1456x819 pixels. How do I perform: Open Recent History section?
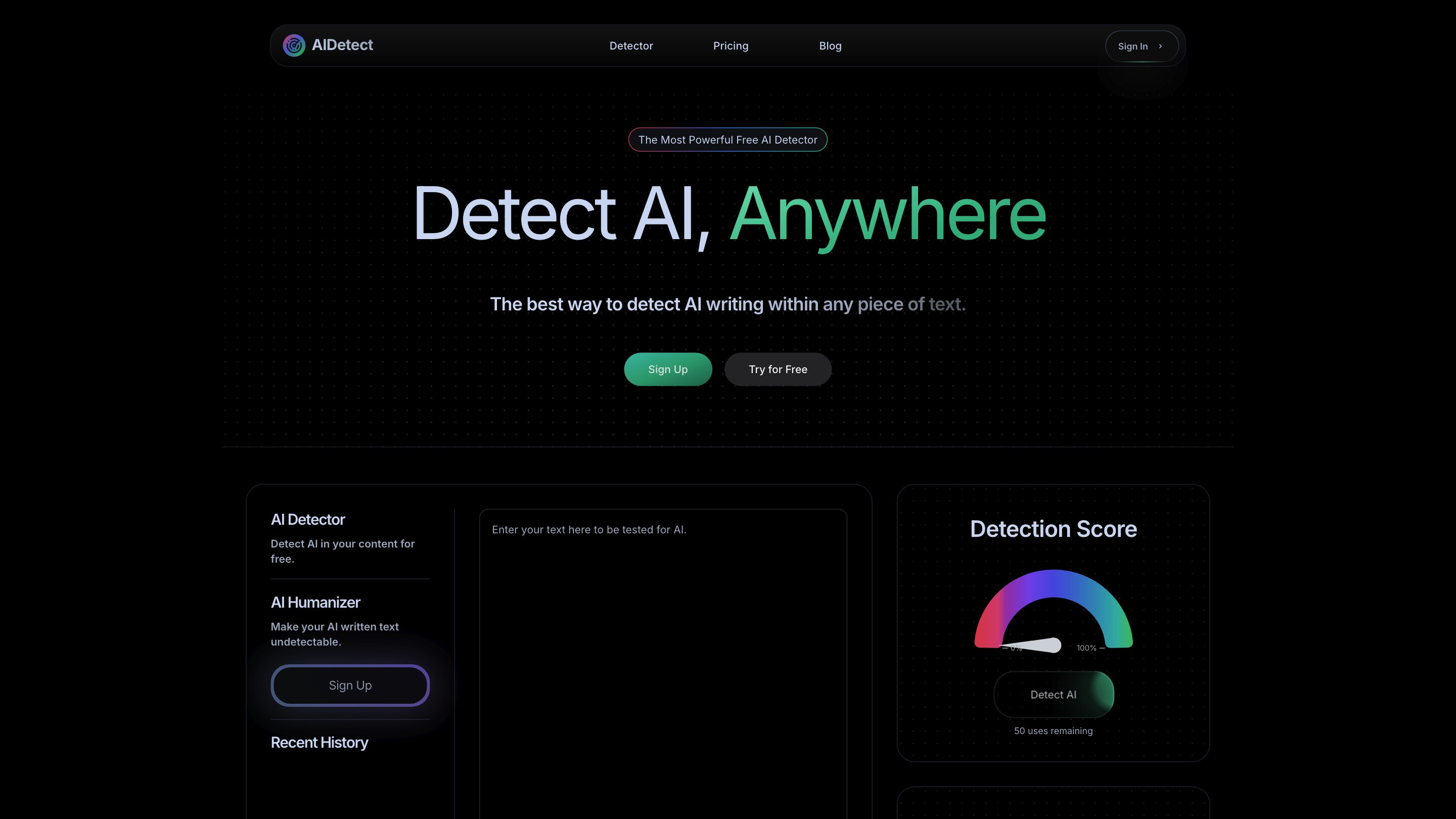click(x=319, y=742)
